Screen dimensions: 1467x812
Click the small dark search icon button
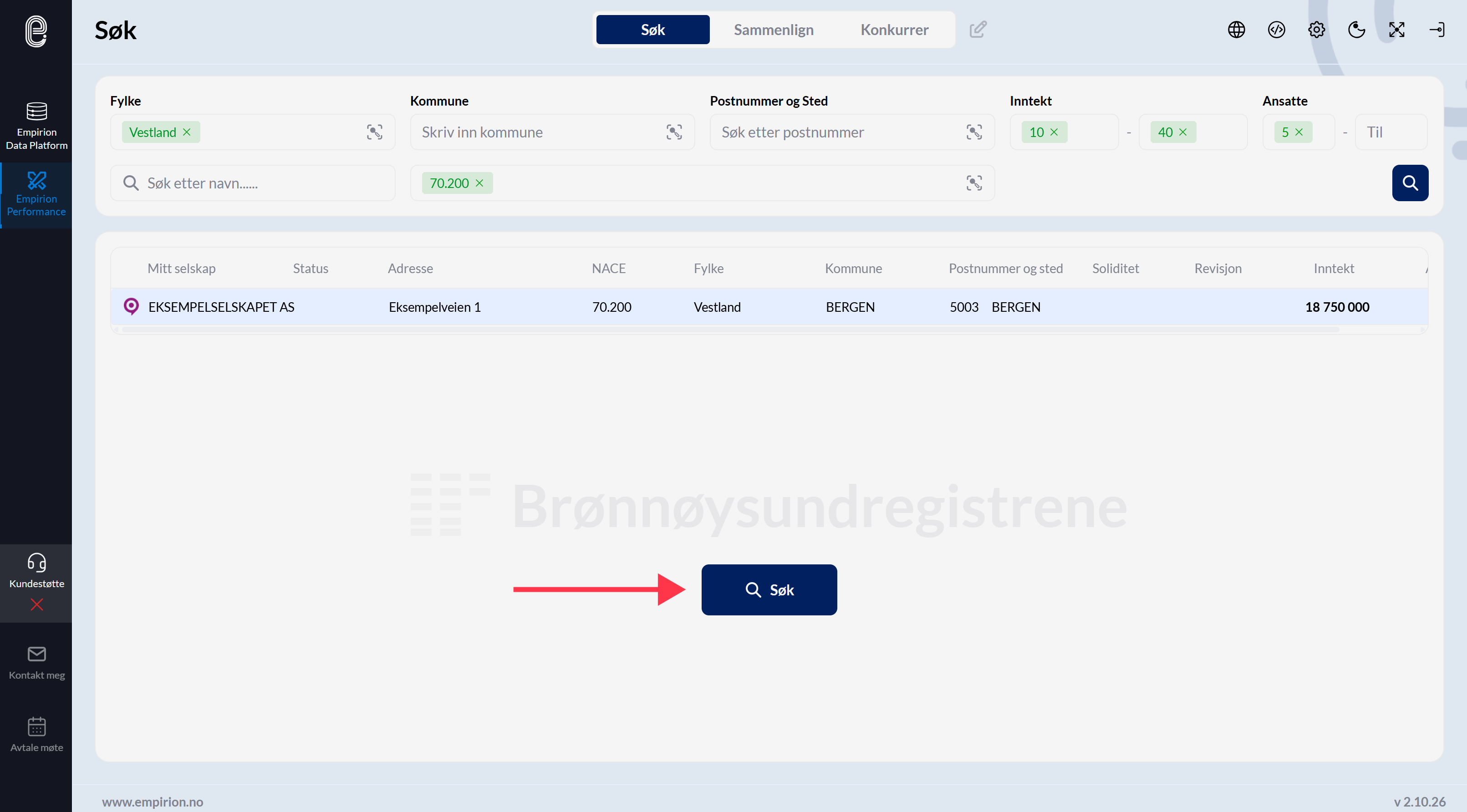[x=1410, y=183]
